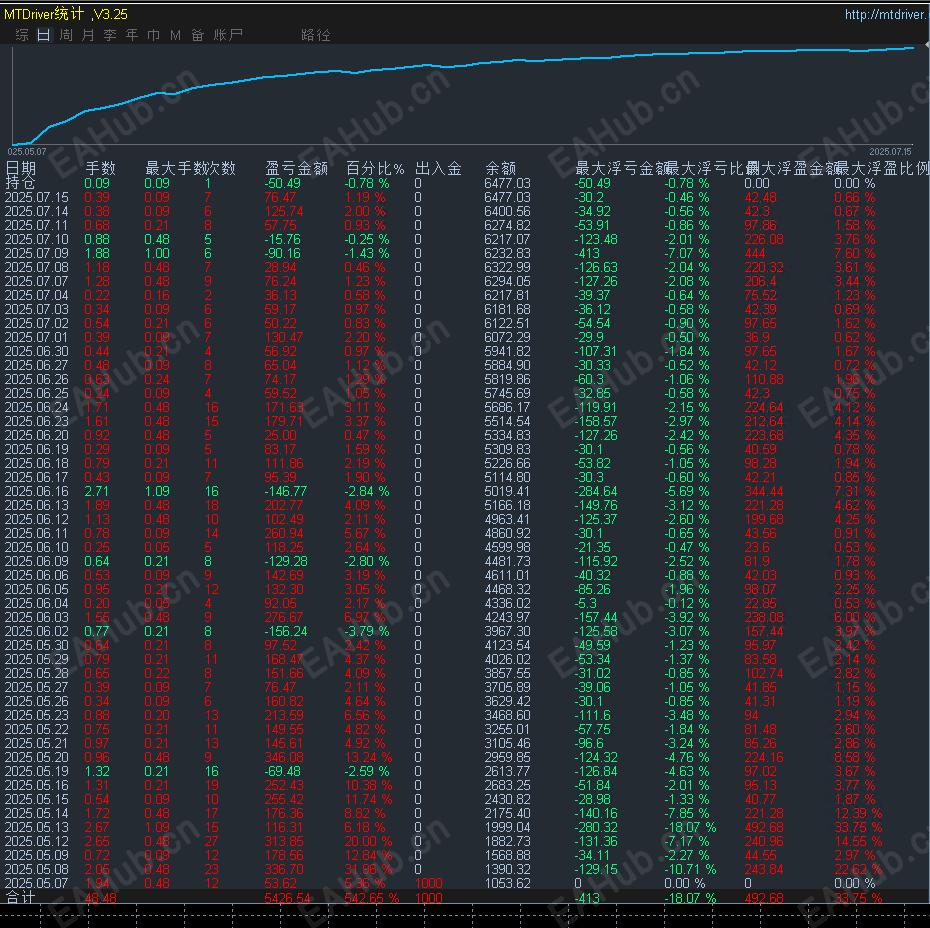The height and width of the screenshot is (928, 930).
Task: Click the -280.32 floating loss on 2025.05.13
Action: (596, 827)
